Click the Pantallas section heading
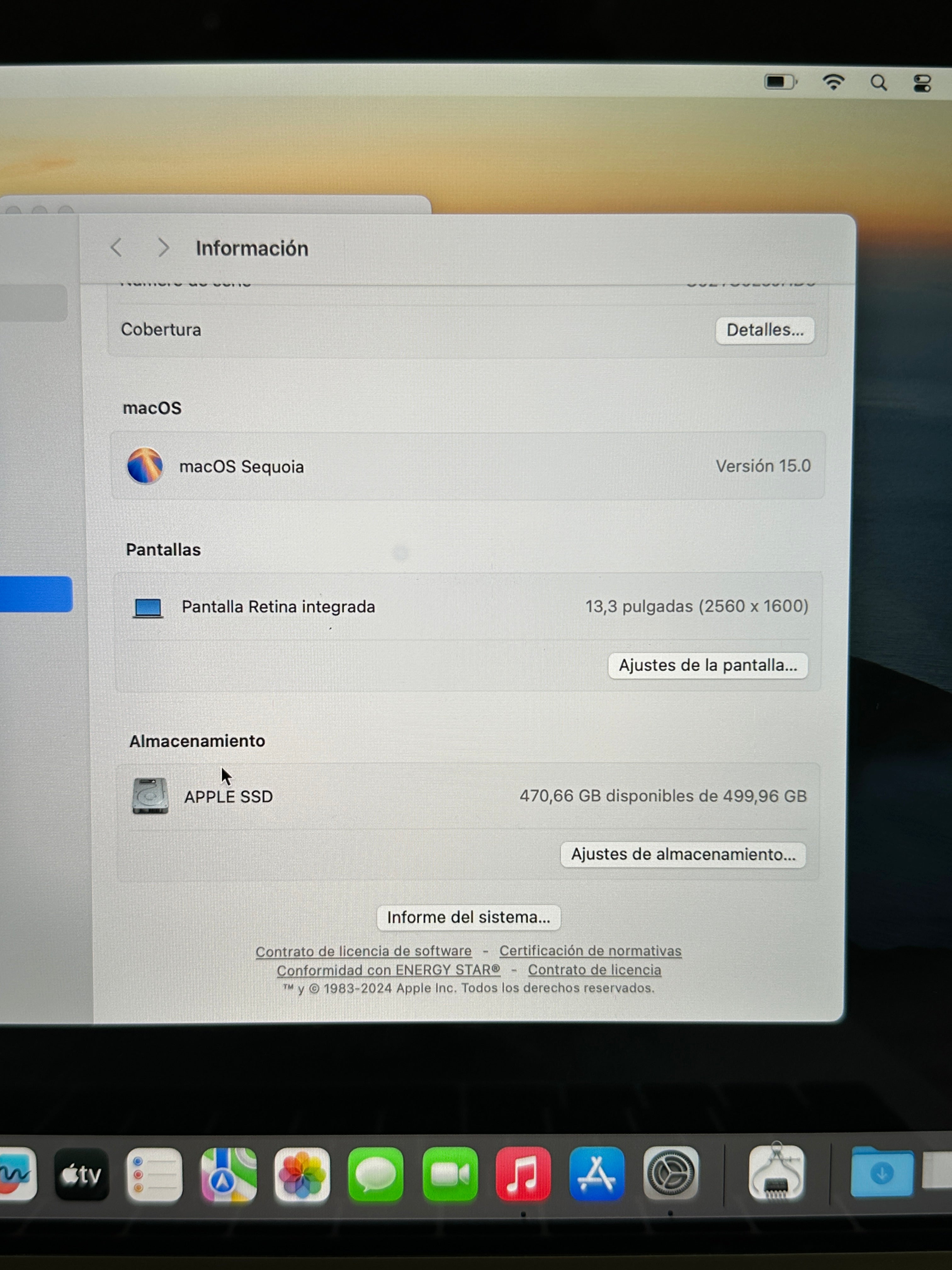952x1270 pixels. coord(163,550)
